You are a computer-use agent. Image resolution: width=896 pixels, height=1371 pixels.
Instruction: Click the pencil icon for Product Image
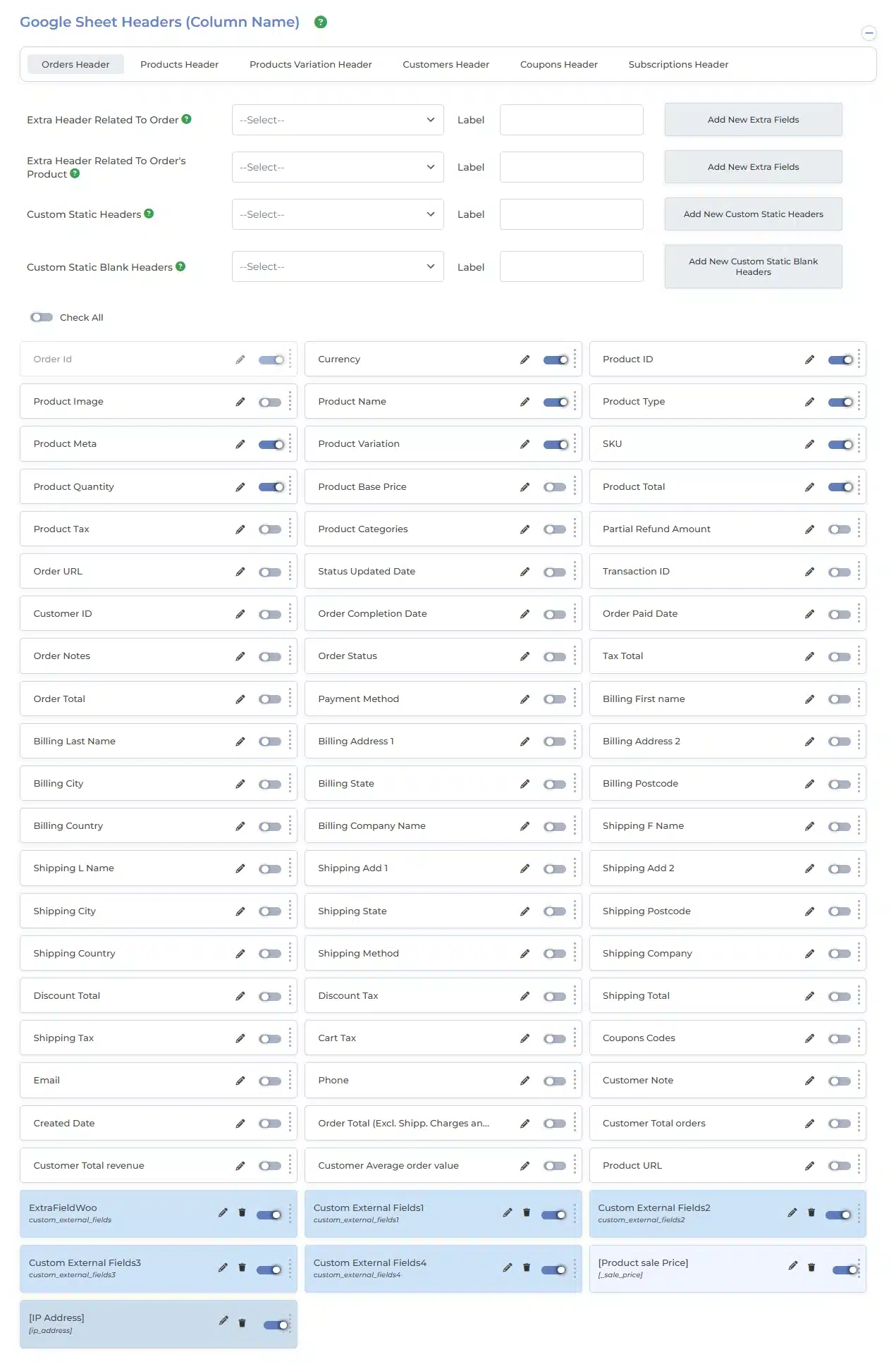240,402
